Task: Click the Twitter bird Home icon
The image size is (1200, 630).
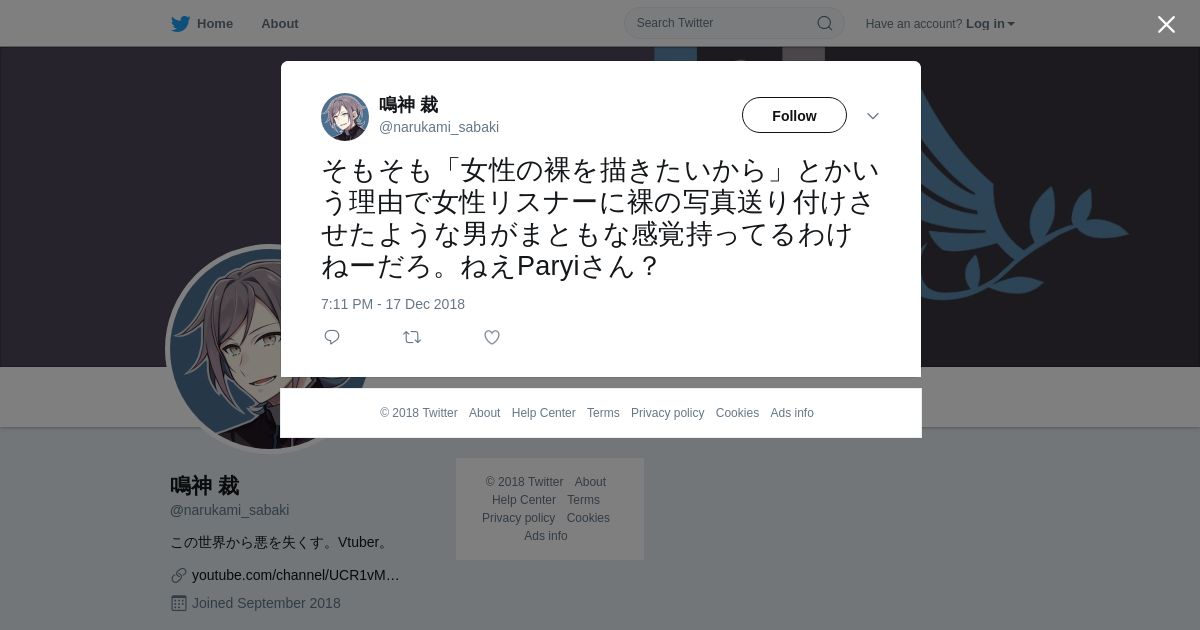Action: pyautogui.click(x=180, y=23)
